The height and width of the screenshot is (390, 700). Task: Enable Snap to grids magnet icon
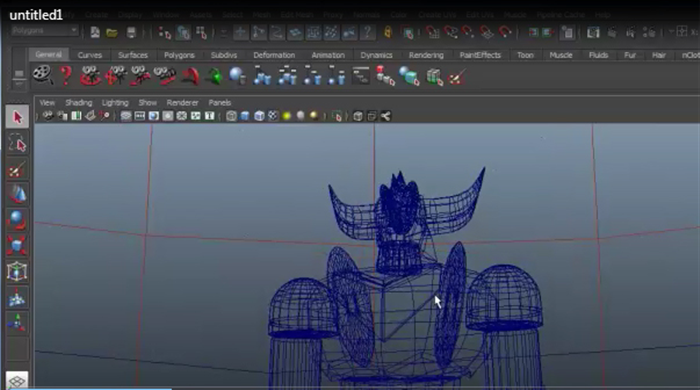click(432, 33)
